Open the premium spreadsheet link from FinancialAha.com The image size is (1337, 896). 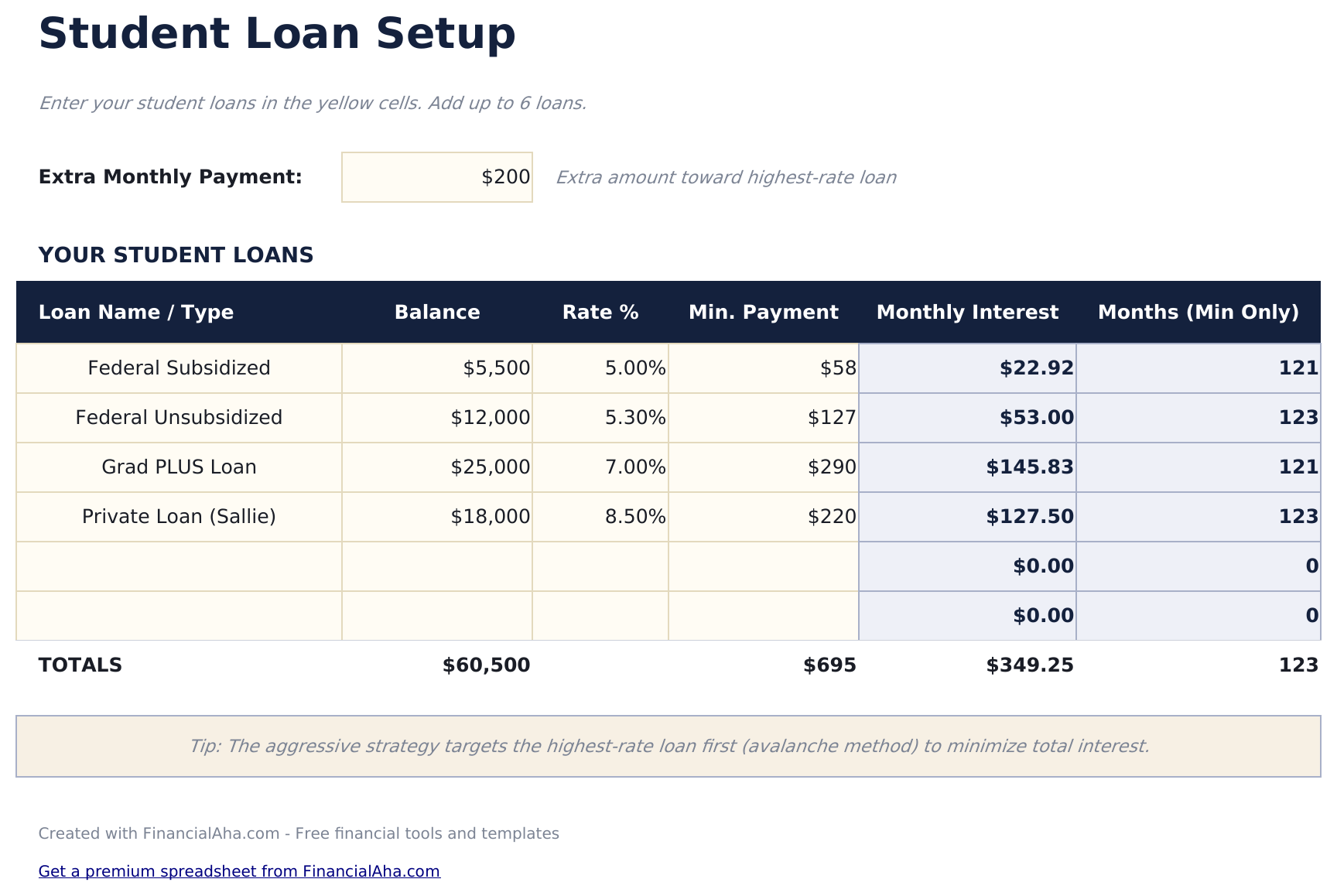240,870
